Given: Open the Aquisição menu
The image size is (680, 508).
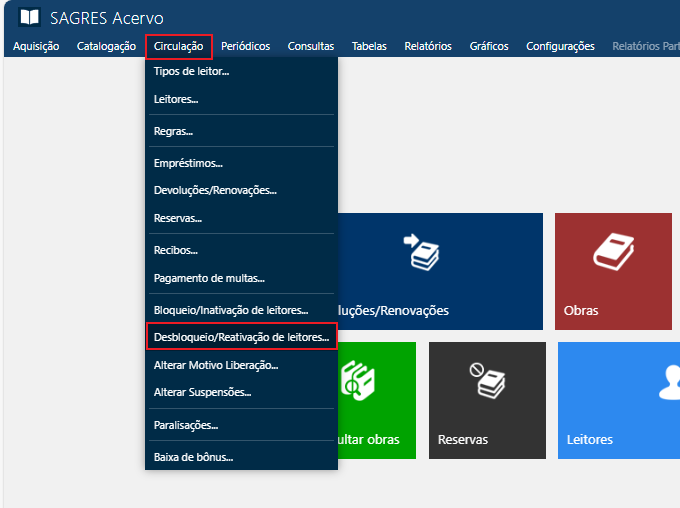Looking at the screenshot, I should point(36,46).
